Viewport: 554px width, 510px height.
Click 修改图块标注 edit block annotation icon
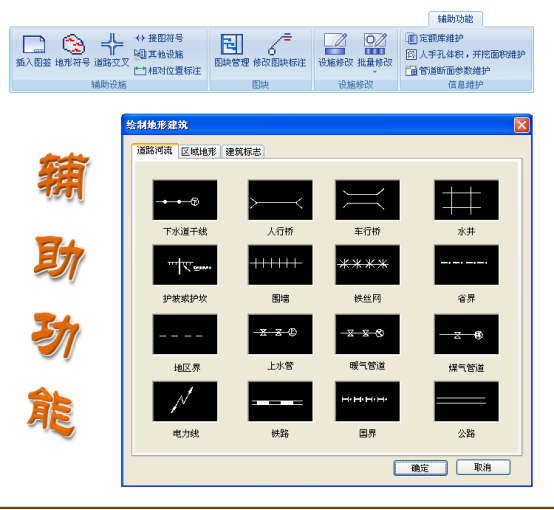pyautogui.click(x=279, y=50)
